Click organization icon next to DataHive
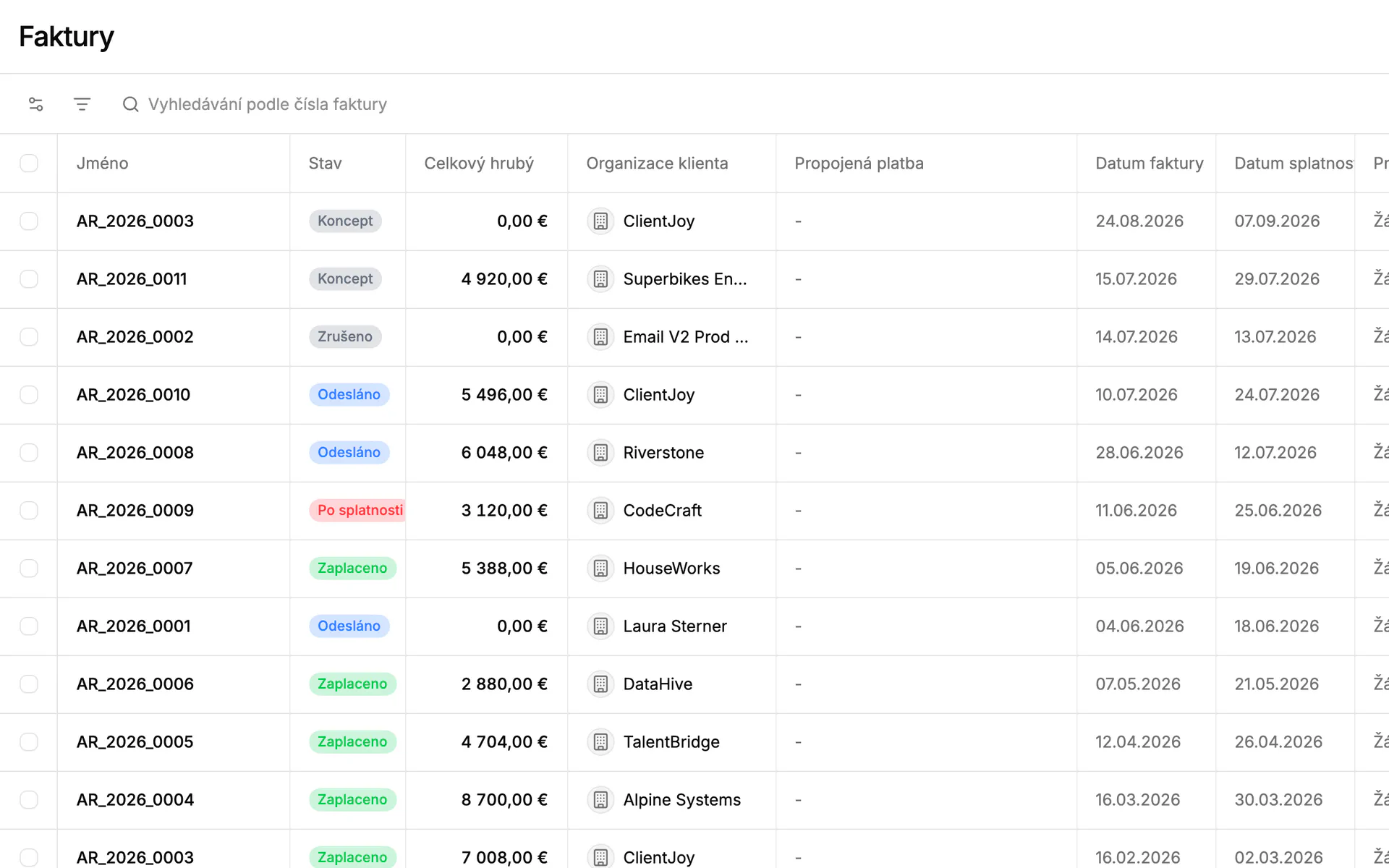The height and width of the screenshot is (868, 1389). (x=600, y=684)
